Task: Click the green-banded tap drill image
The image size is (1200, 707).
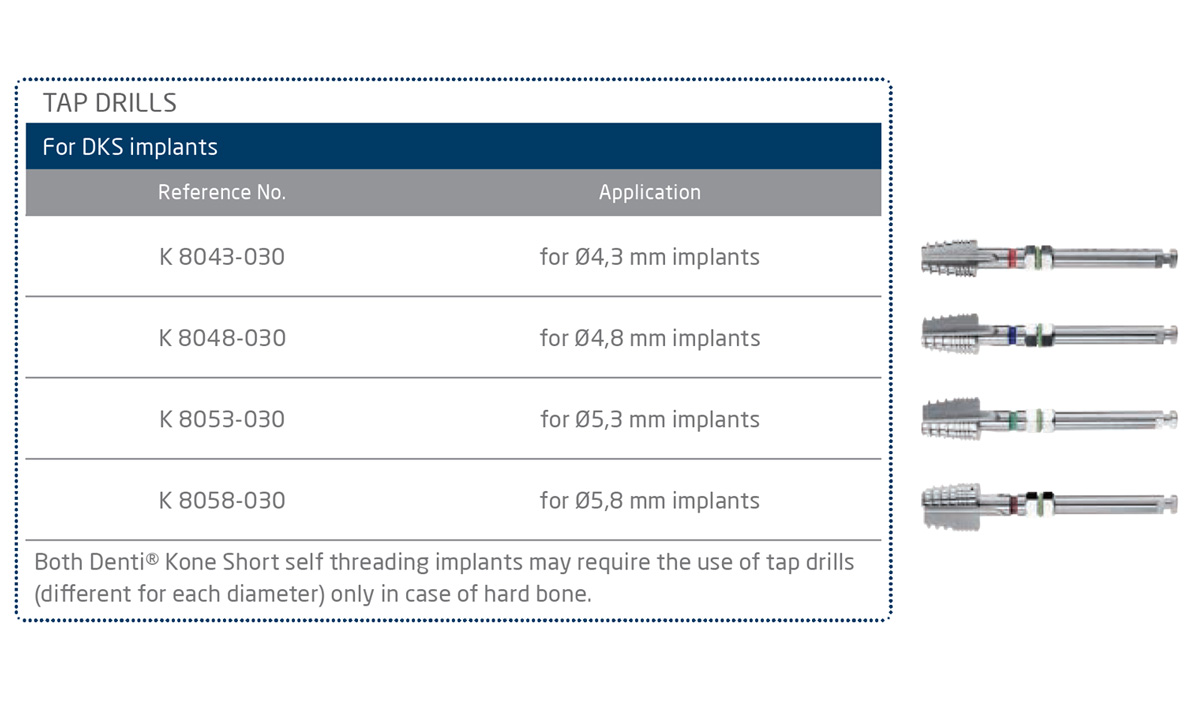Action: [1048, 418]
